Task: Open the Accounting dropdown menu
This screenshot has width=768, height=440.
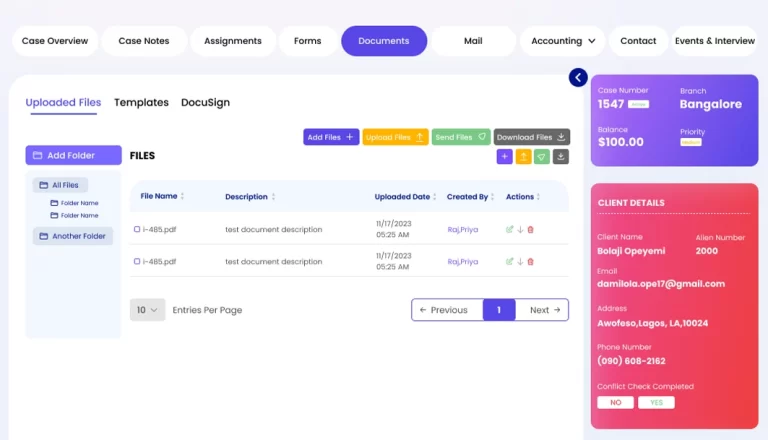Action: point(563,41)
